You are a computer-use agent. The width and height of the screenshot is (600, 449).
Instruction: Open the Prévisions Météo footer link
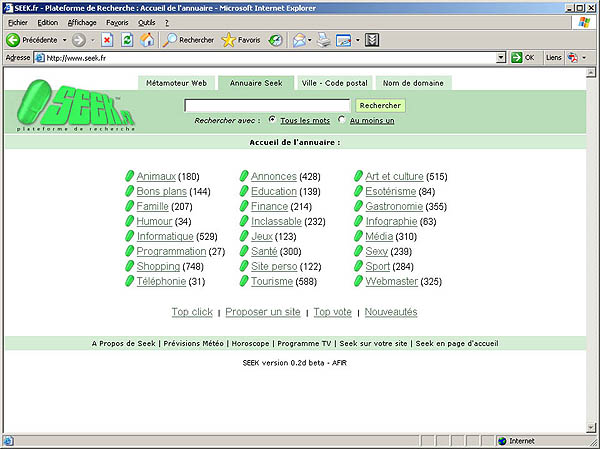(x=194, y=343)
